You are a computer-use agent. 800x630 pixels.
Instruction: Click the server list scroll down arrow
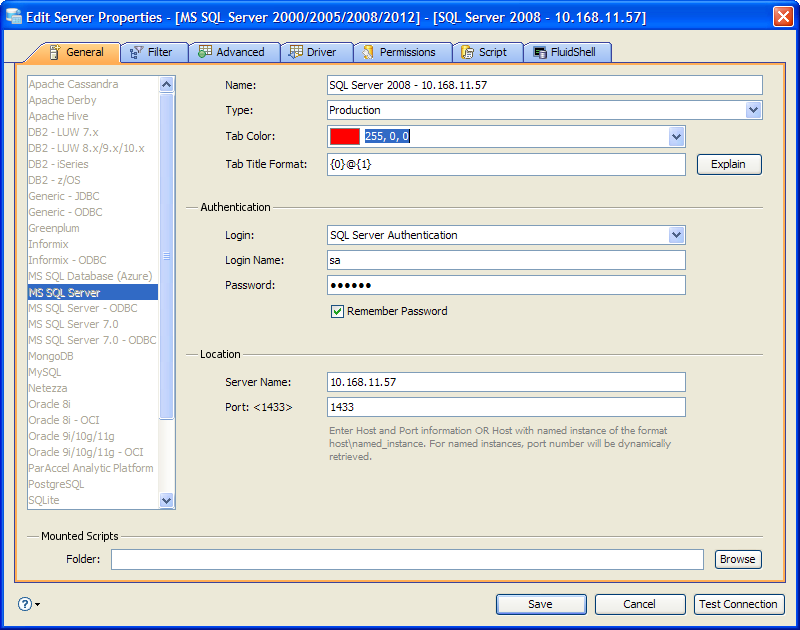(x=166, y=500)
